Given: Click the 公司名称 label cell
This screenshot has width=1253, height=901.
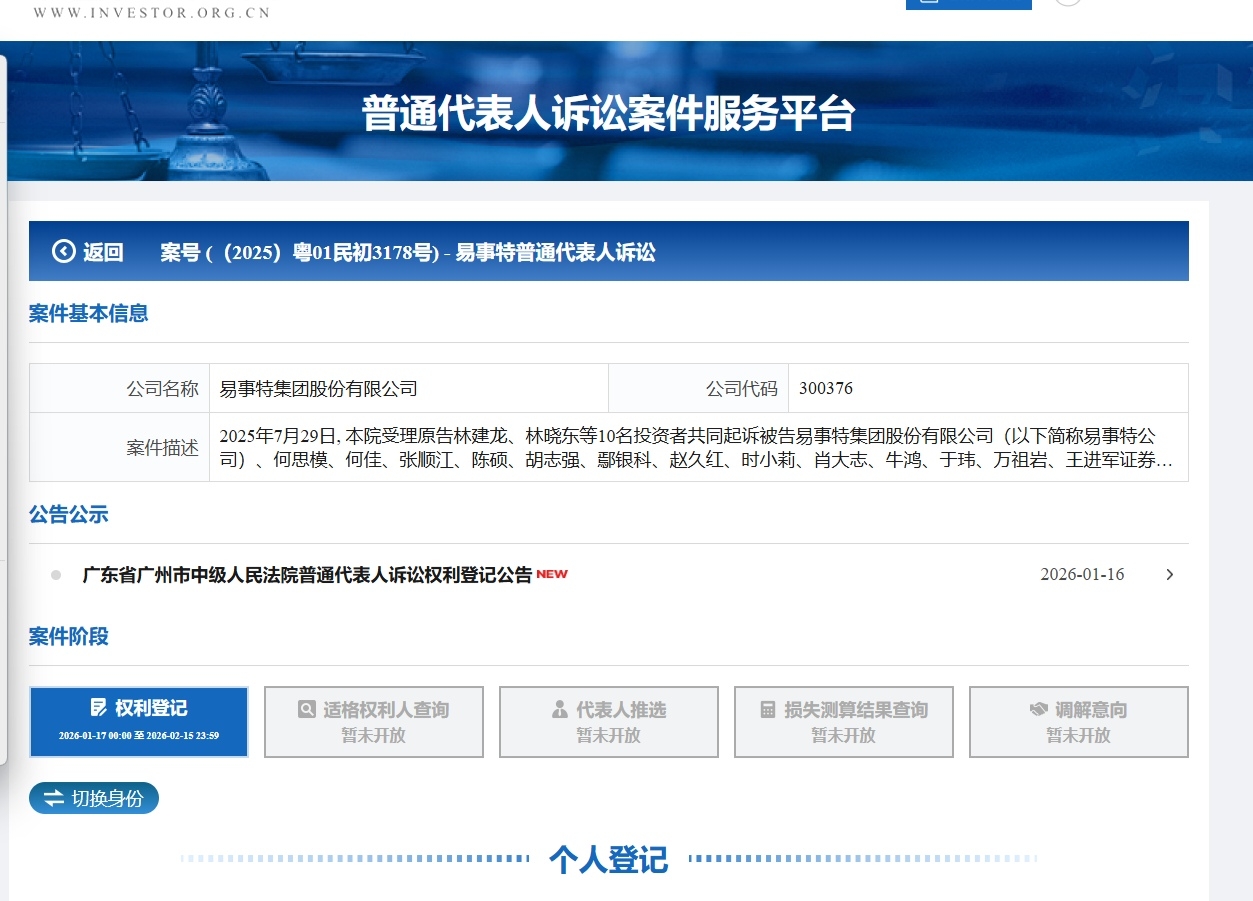Looking at the screenshot, I should click(119, 389).
